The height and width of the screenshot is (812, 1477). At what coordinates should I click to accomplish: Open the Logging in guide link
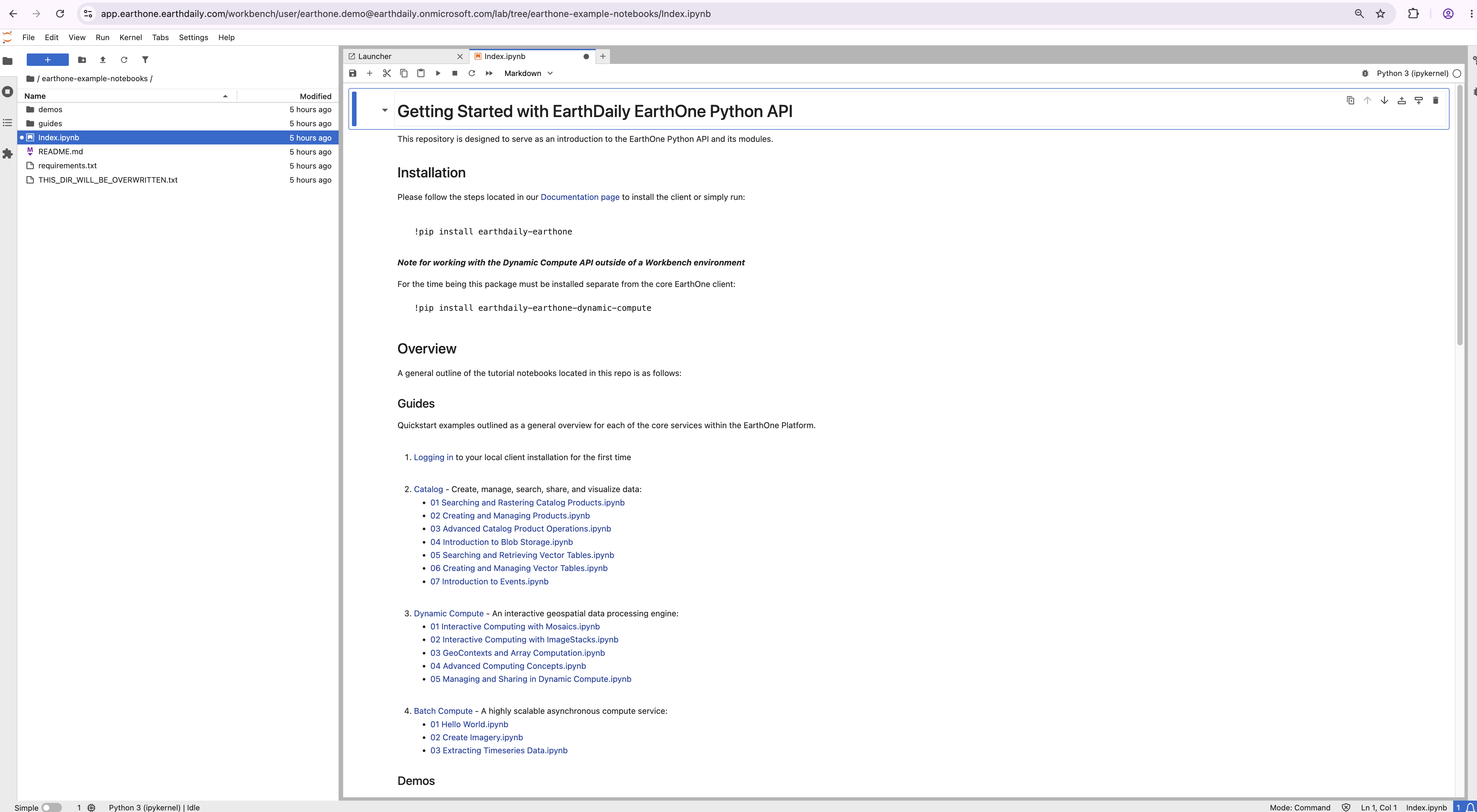(x=434, y=457)
